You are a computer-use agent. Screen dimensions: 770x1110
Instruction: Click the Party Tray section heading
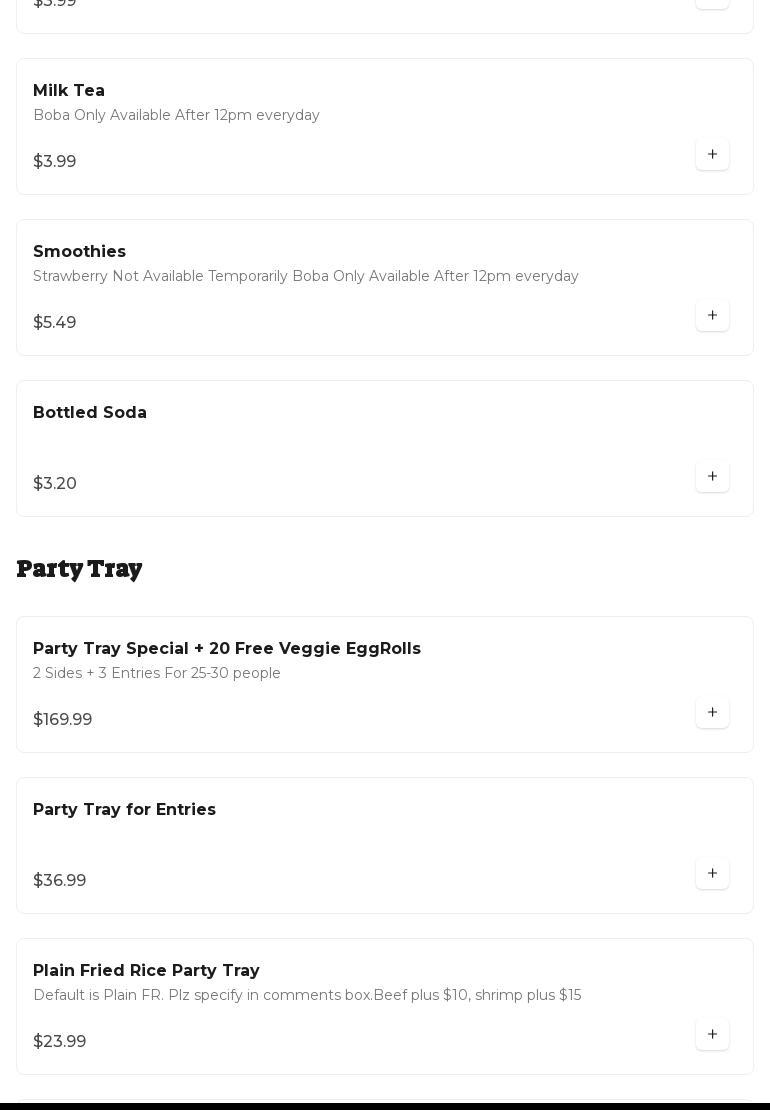coord(80,569)
